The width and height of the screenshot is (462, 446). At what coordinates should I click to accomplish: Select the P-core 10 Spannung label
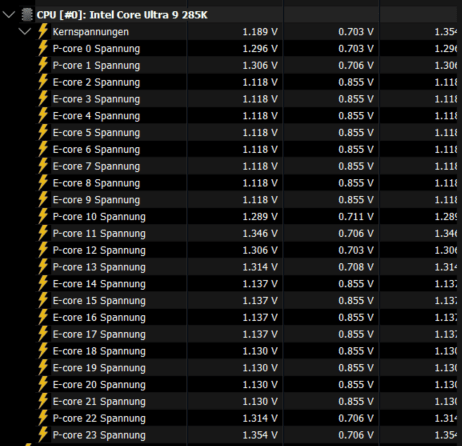pyautogui.click(x=99, y=217)
